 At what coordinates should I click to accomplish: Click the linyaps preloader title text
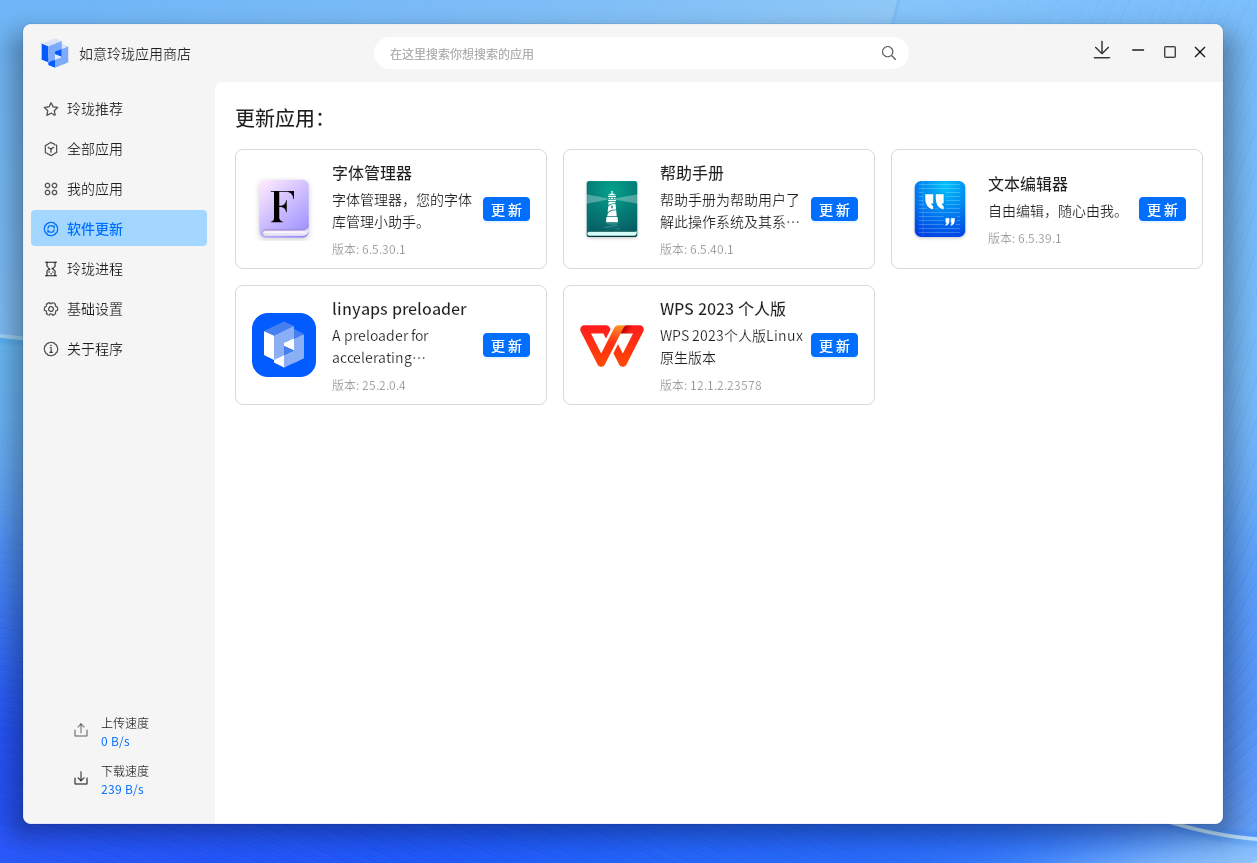[399, 309]
